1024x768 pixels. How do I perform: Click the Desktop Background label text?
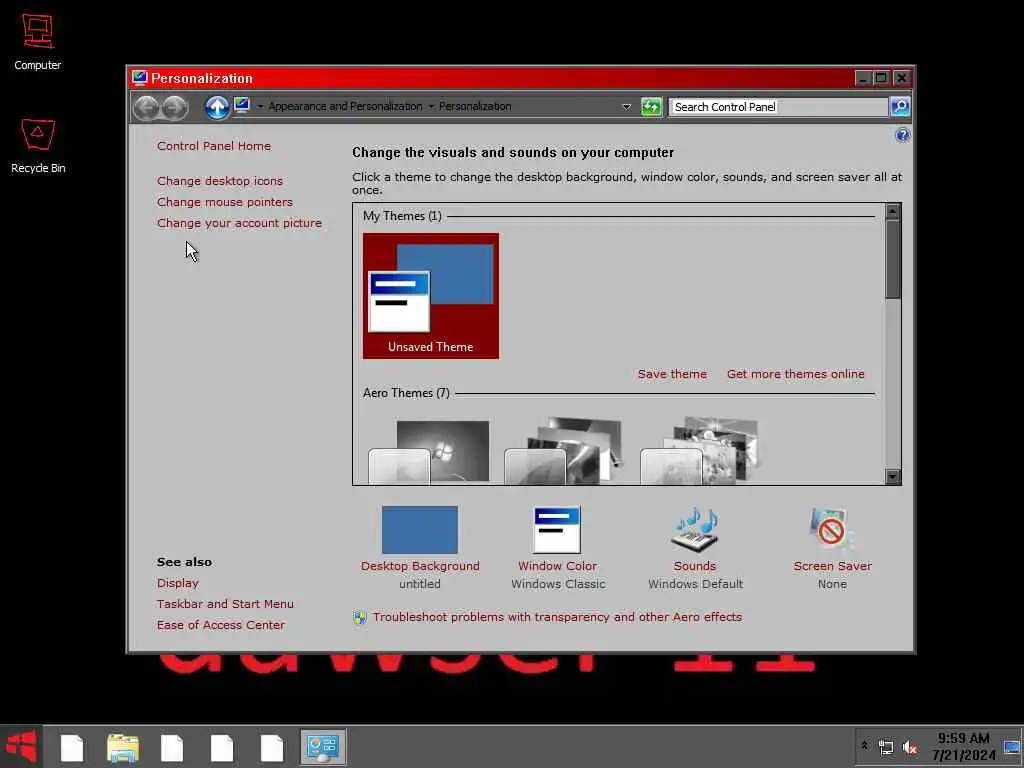click(420, 566)
